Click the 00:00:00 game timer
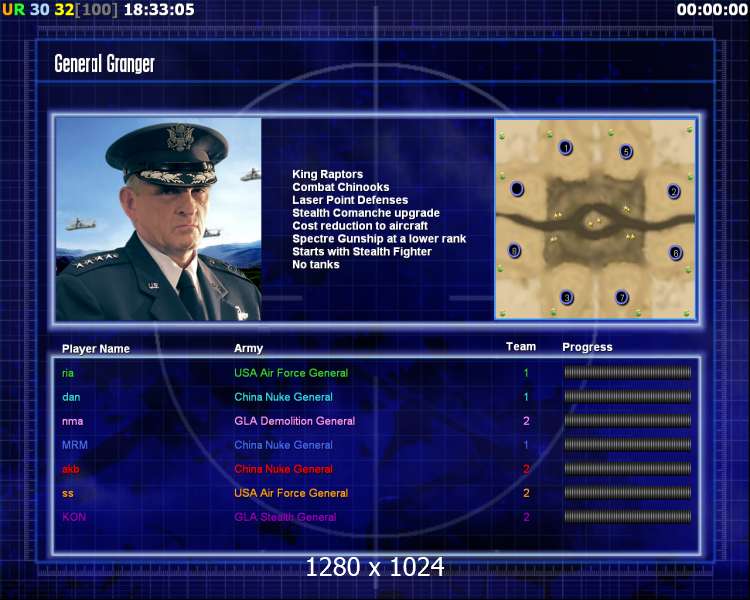The image size is (750, 600). point(712,10)
